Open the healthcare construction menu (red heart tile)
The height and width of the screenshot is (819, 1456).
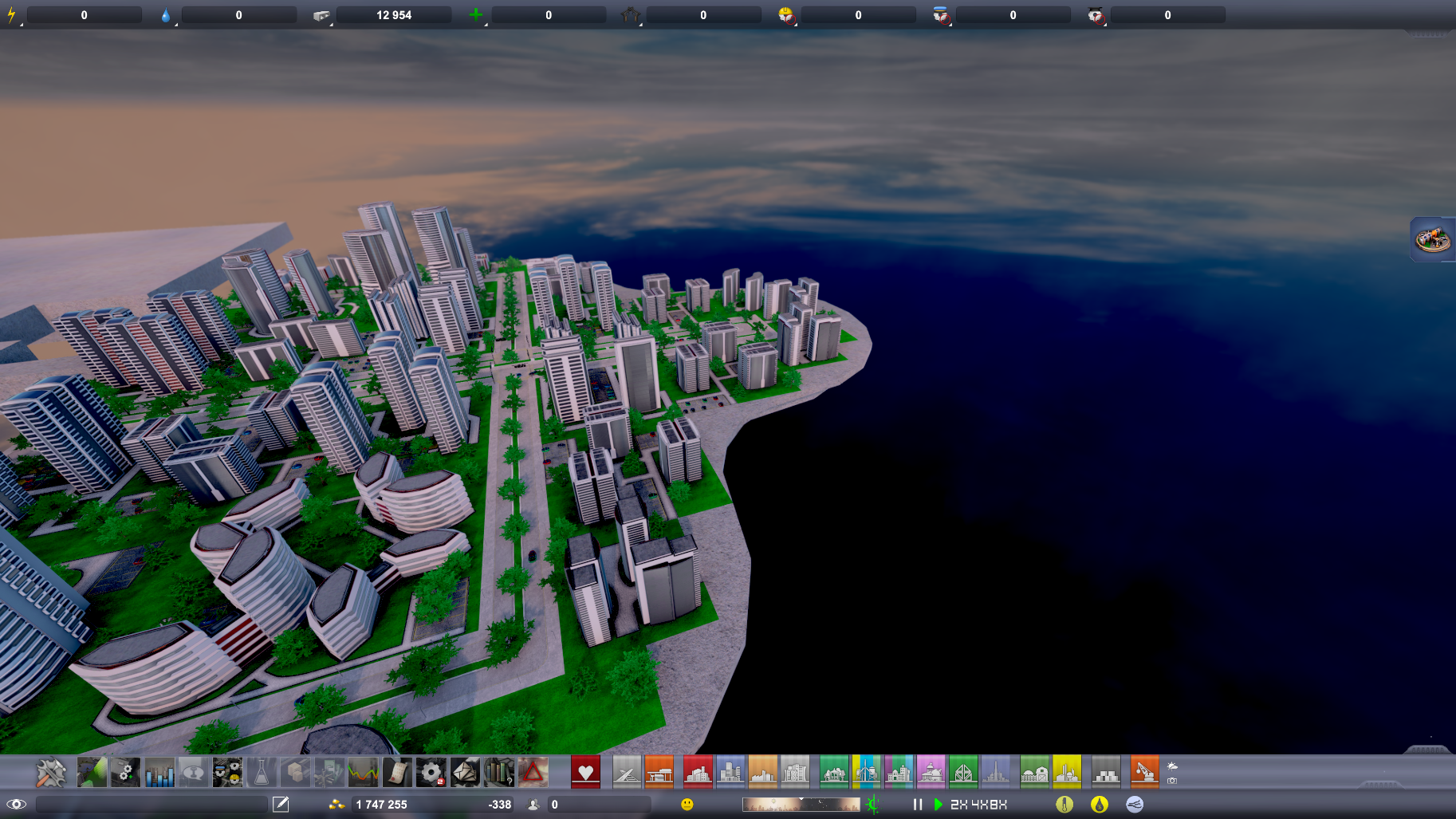click(x=584, y=772)
